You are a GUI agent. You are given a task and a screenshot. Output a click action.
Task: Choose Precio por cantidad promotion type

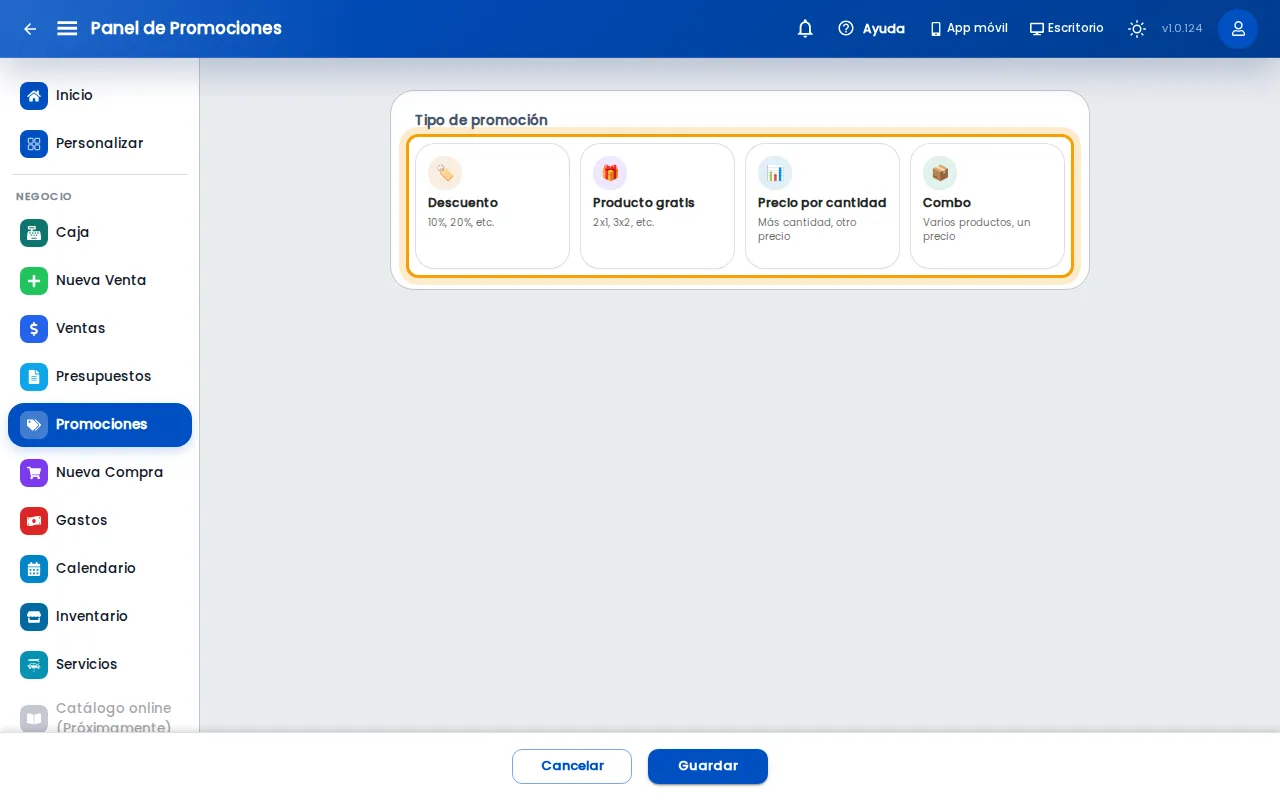pyautogui.click(x=822, y=206)
